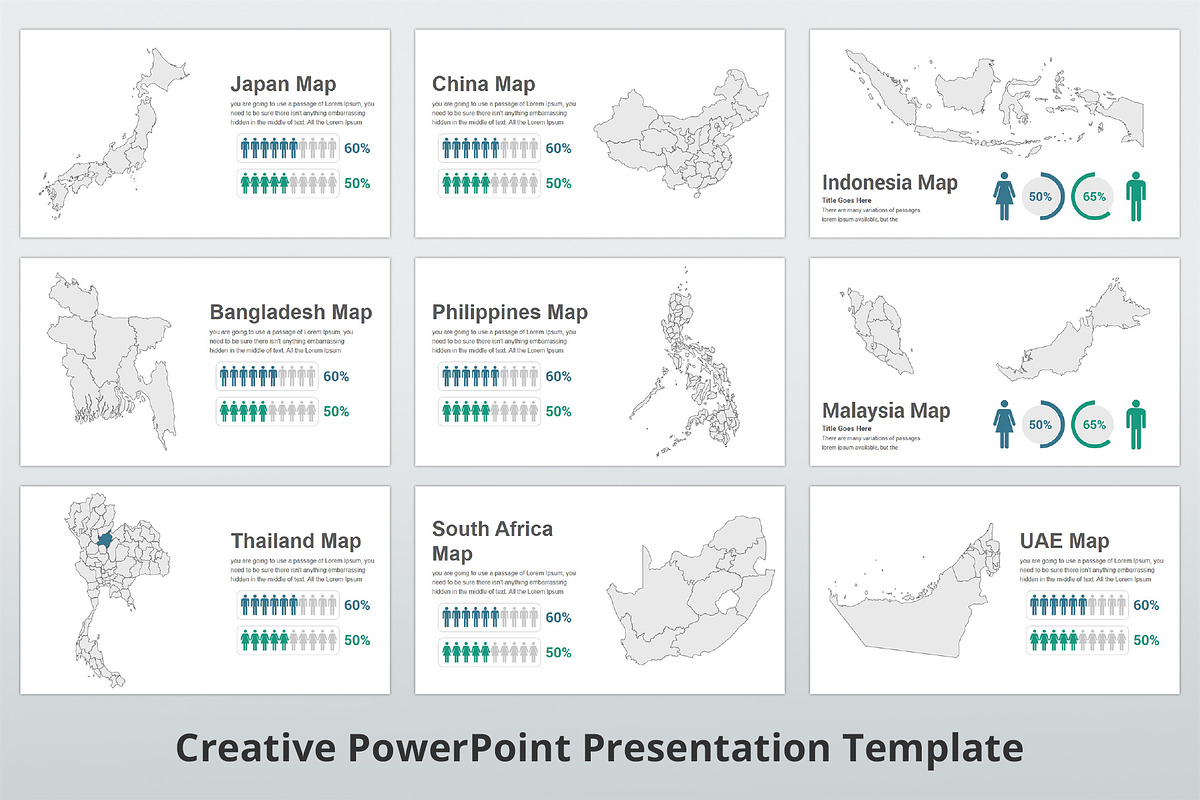This screenshot has height=800, width=1200.
Task: Select the blue people pictogram row on Philippines slide
Action: 490,377
